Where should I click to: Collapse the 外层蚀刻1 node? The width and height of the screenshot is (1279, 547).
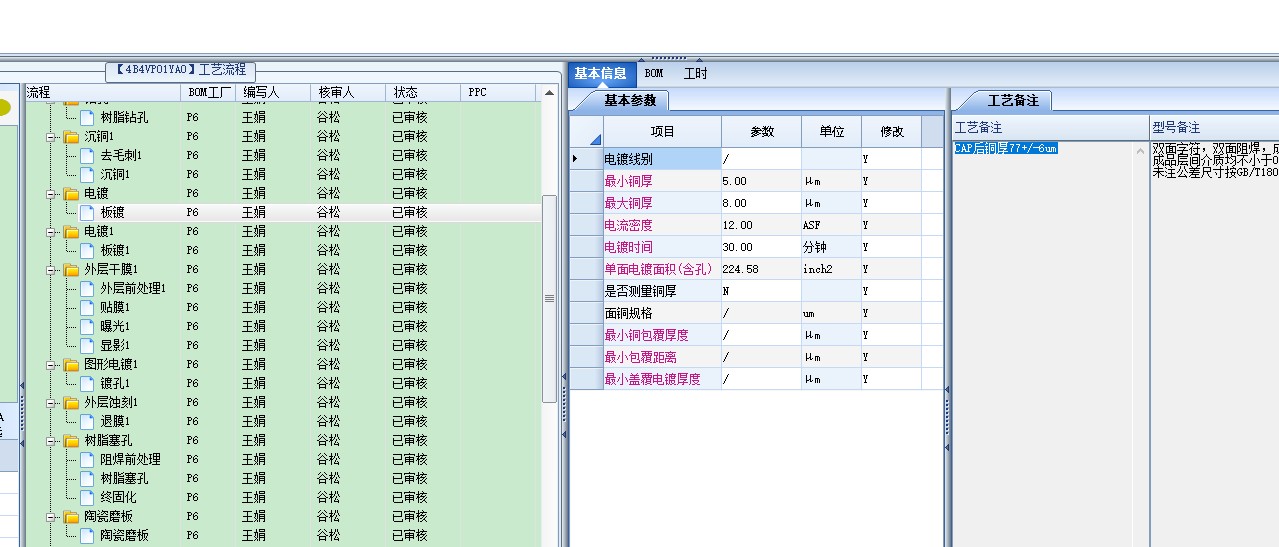51,403
